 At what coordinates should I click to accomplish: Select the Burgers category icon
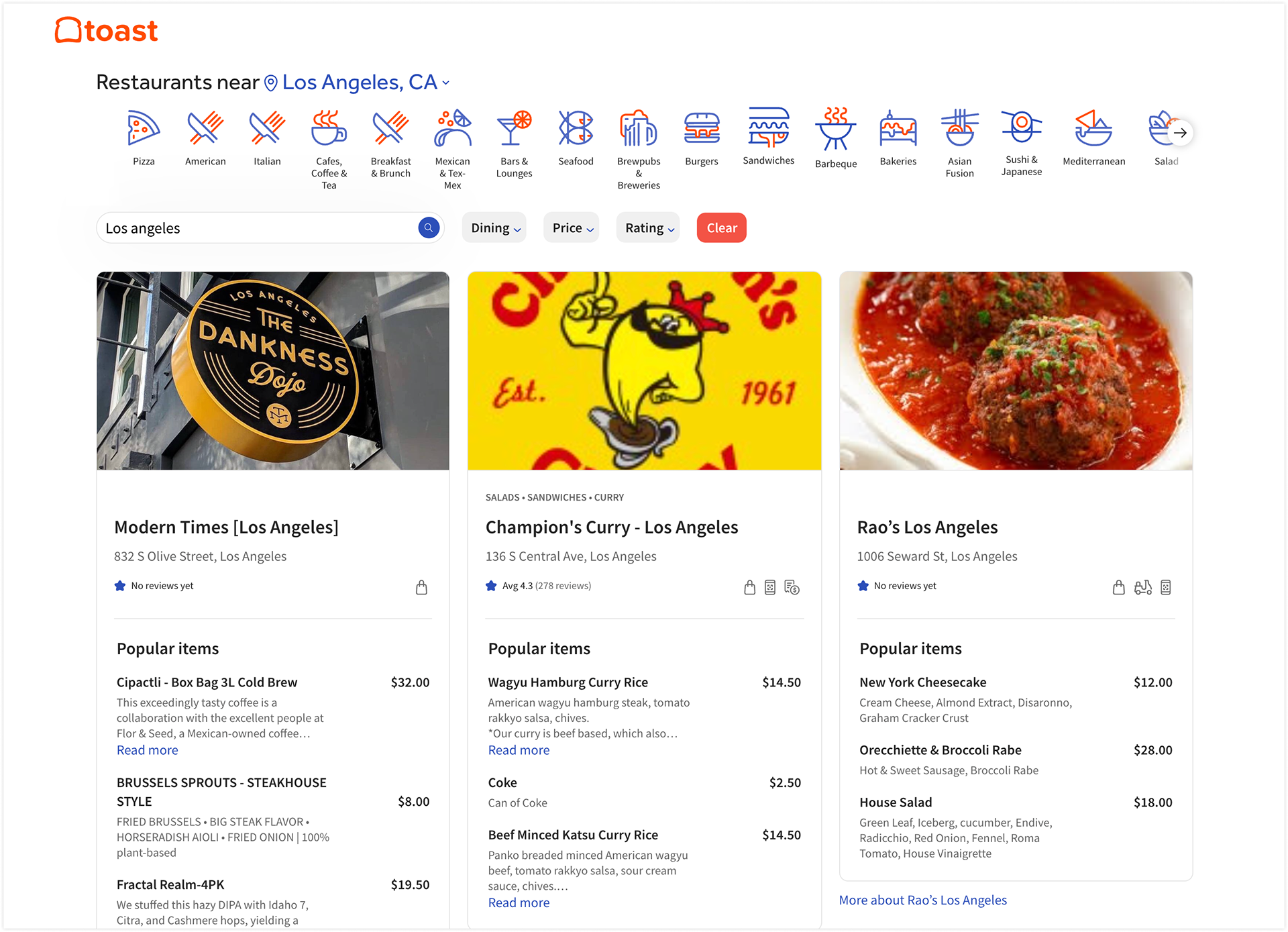tap(702, 128)
